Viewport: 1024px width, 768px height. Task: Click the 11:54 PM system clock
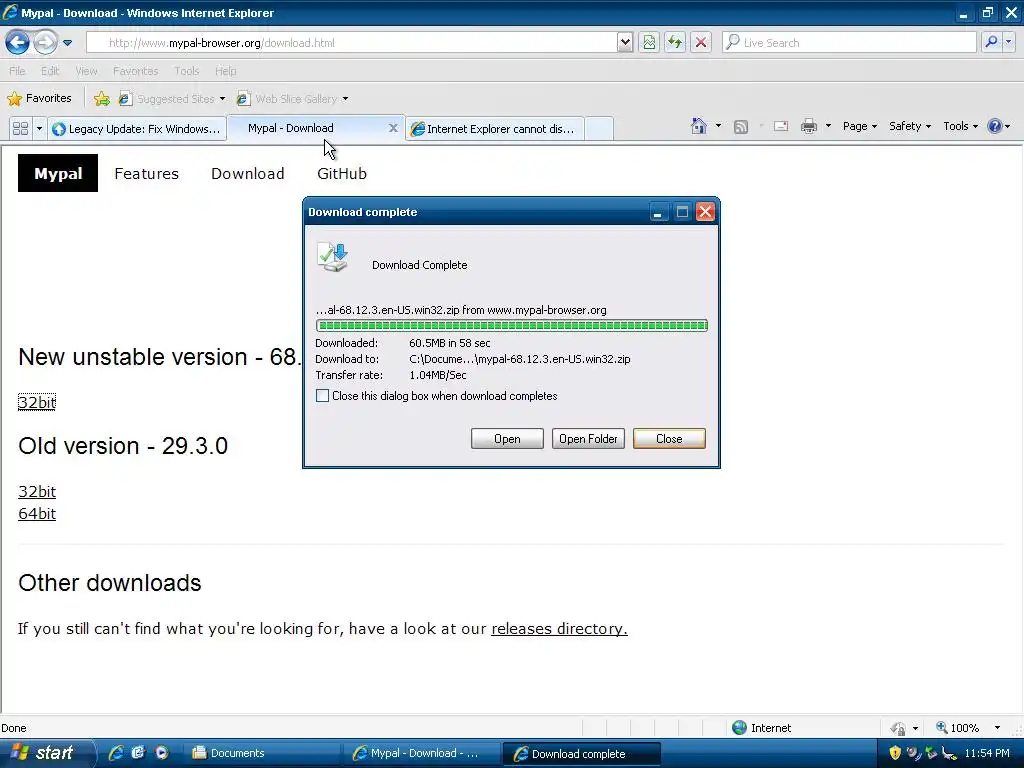[x=987, y=753]
